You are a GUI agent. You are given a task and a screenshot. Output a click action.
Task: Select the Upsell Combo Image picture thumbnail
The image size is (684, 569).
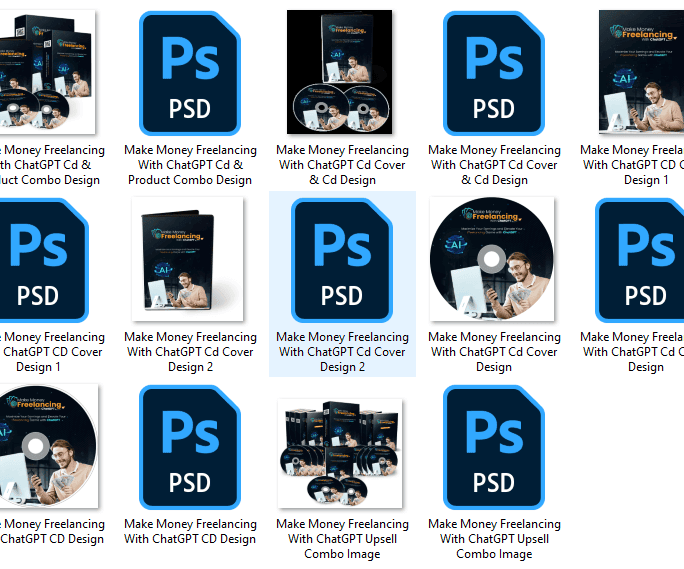click(x=340, y=453)
